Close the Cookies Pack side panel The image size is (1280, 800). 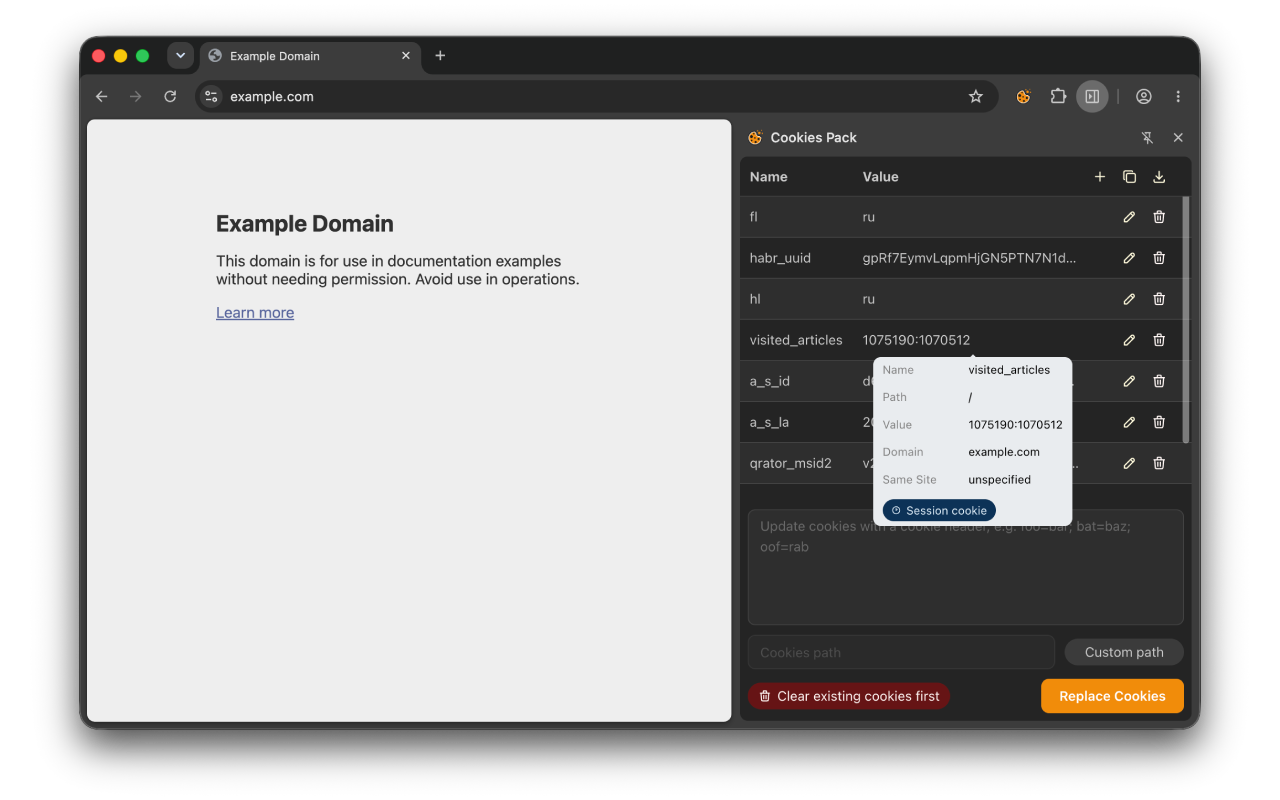[1178, 138]
